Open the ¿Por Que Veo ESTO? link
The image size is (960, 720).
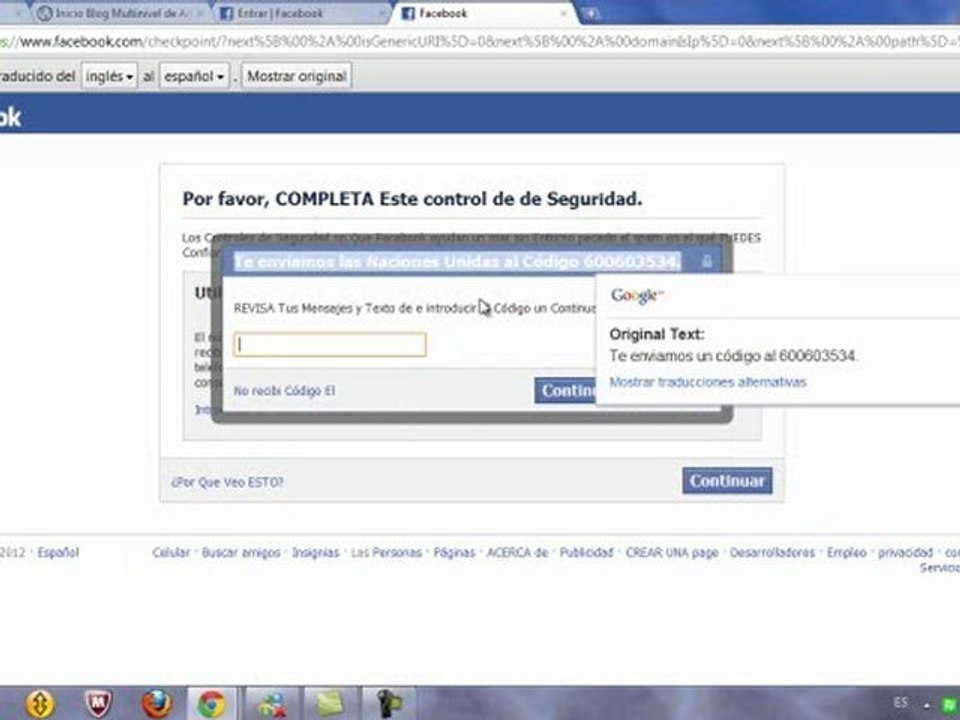[227, 482]
